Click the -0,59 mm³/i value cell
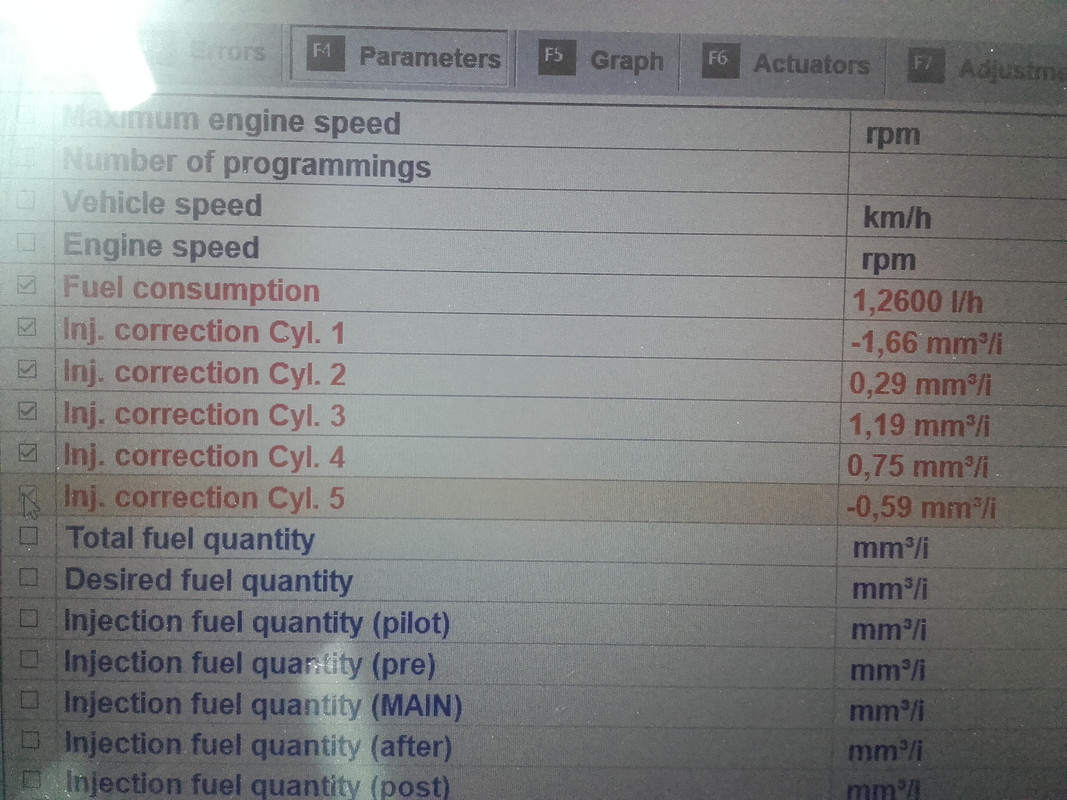Viewport: 1067px width, 800px height. (x=921, y=508)
